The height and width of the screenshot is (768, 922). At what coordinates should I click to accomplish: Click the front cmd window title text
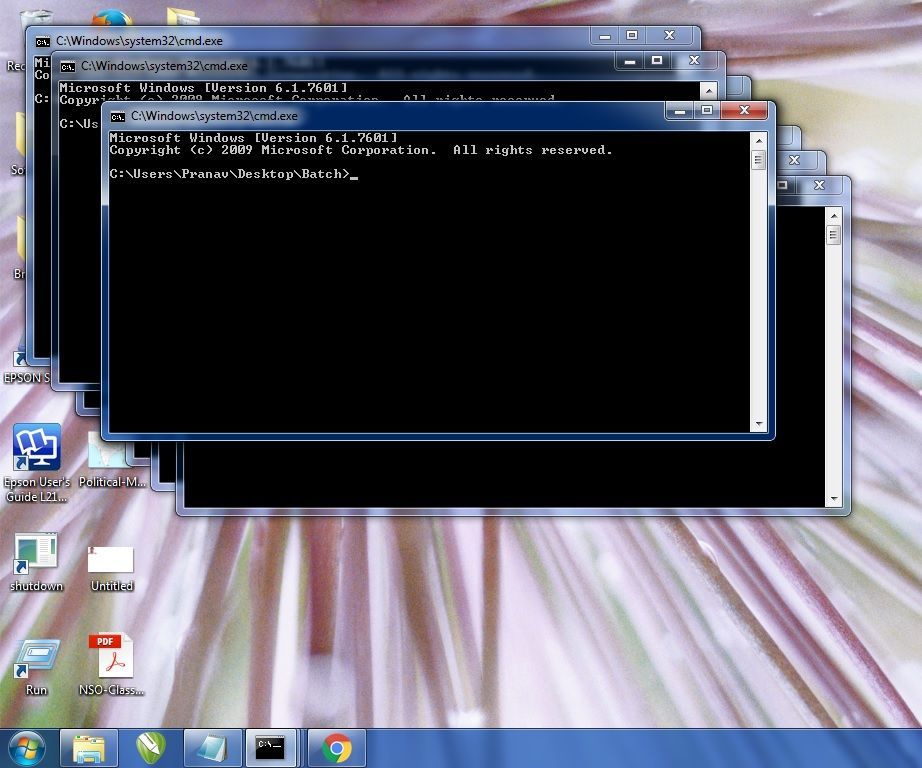click(214, 116)
